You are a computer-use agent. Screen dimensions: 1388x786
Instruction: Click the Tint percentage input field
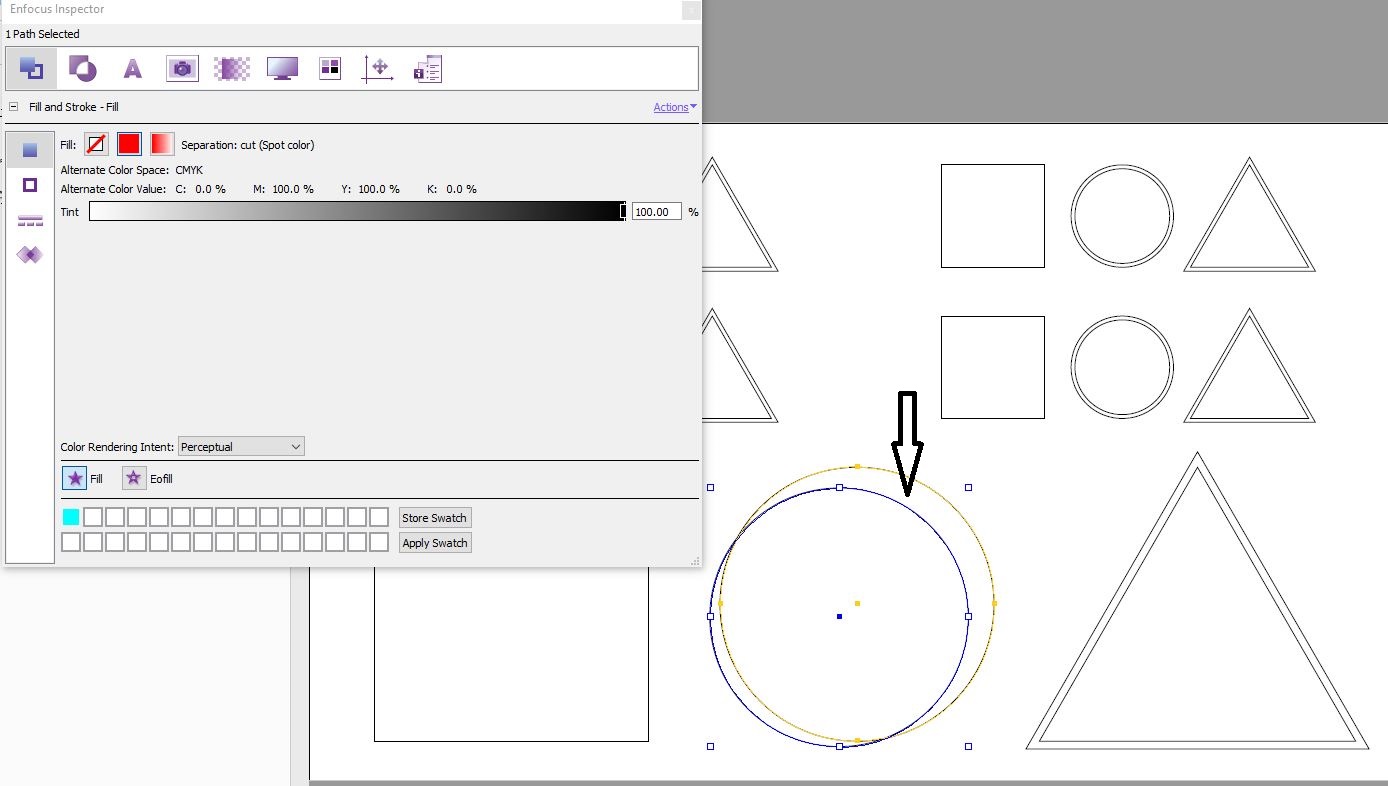coord(657,211)
